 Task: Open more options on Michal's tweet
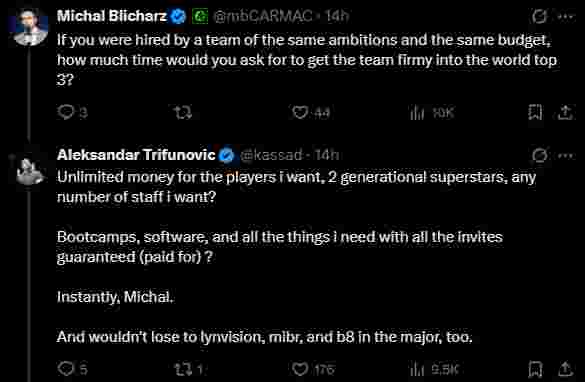566,16
